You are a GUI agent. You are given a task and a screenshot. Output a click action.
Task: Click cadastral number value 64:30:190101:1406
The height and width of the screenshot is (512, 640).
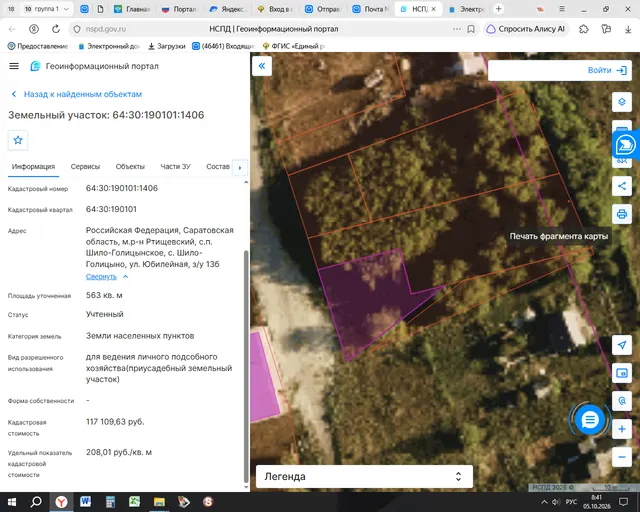tap(122, 188)
